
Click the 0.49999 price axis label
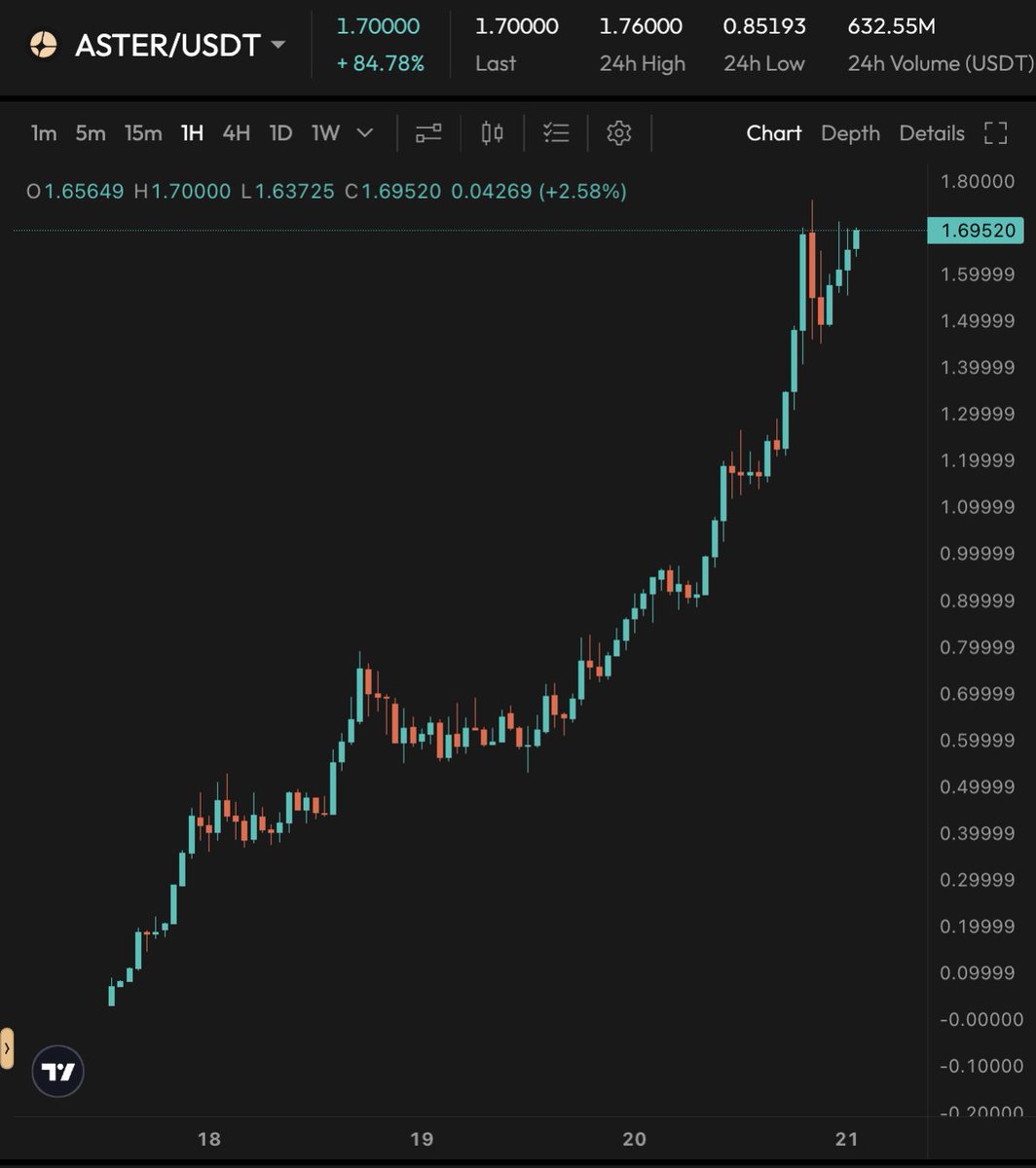point(978,786)
